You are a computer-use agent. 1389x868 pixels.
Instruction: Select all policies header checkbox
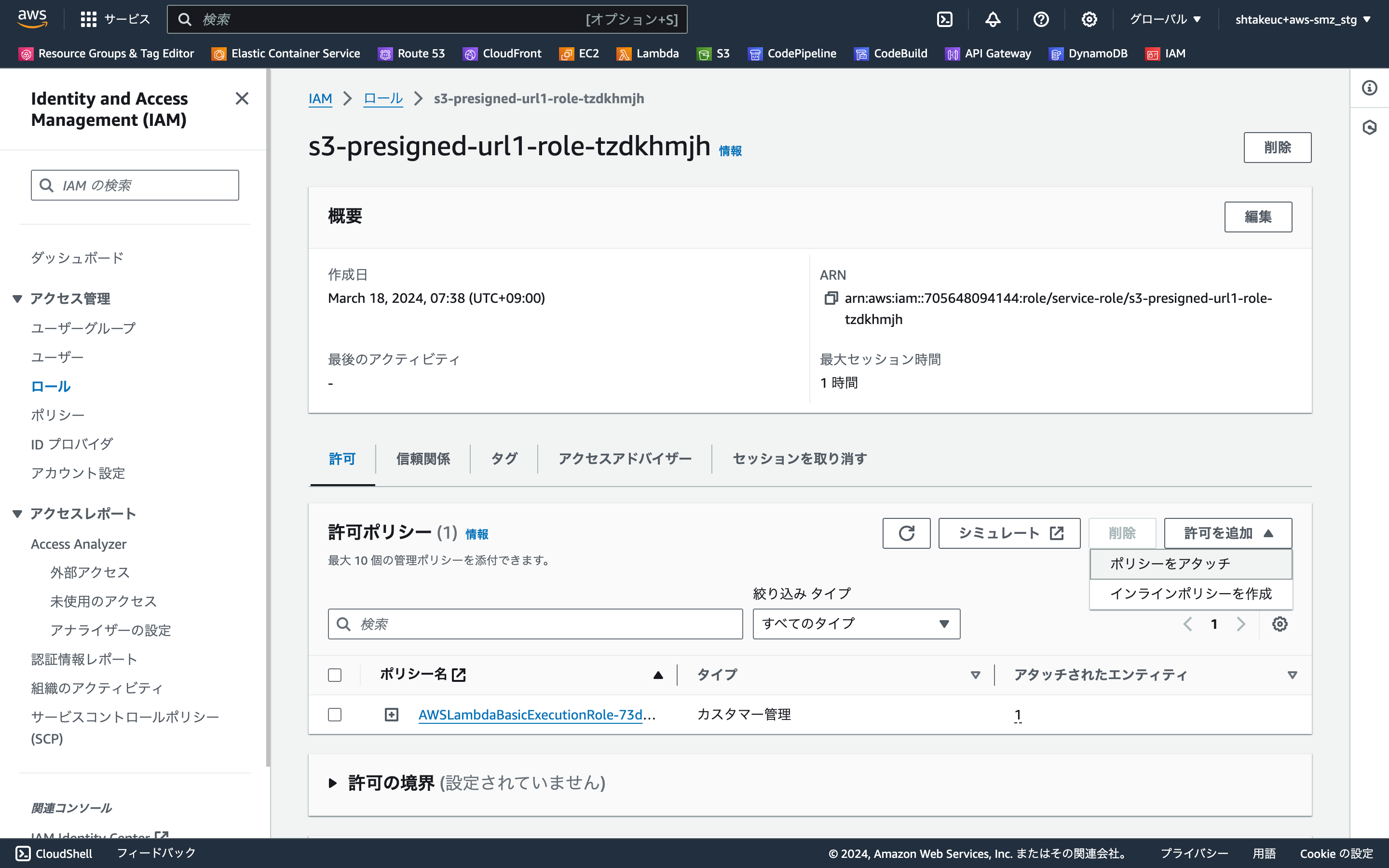335,675
